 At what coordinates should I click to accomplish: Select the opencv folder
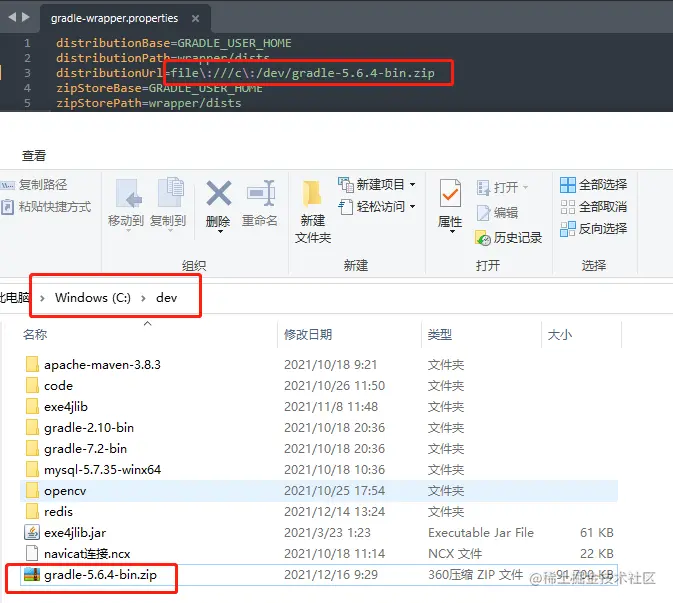tap(65, 491)
